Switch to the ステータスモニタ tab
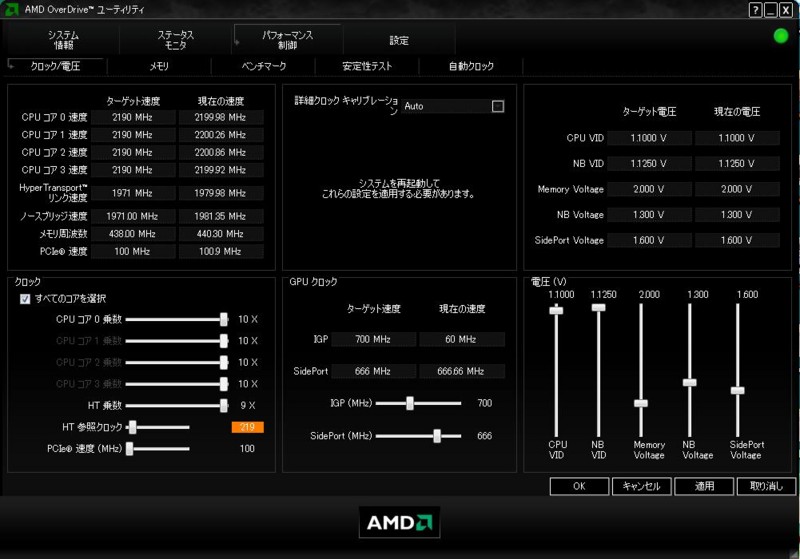 pos(176,40)
